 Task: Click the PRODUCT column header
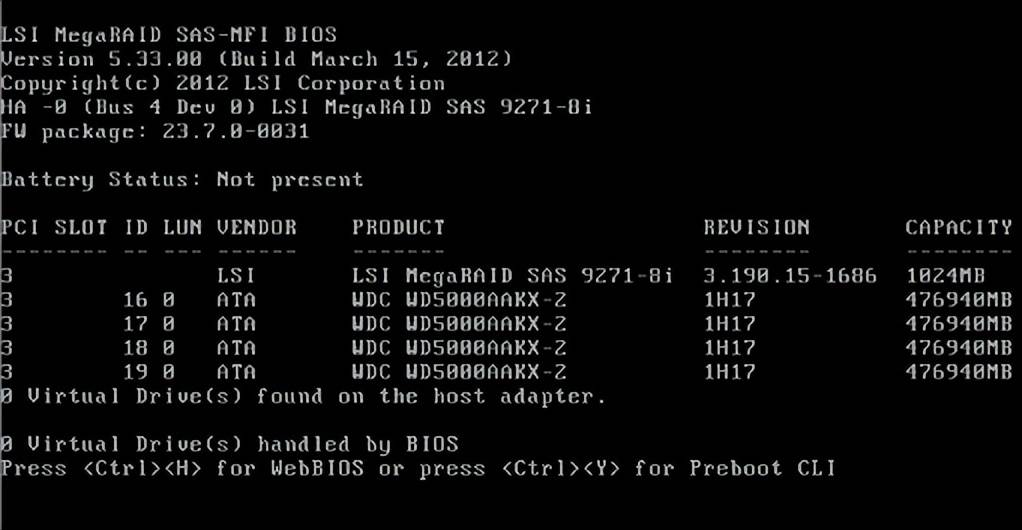398,227
